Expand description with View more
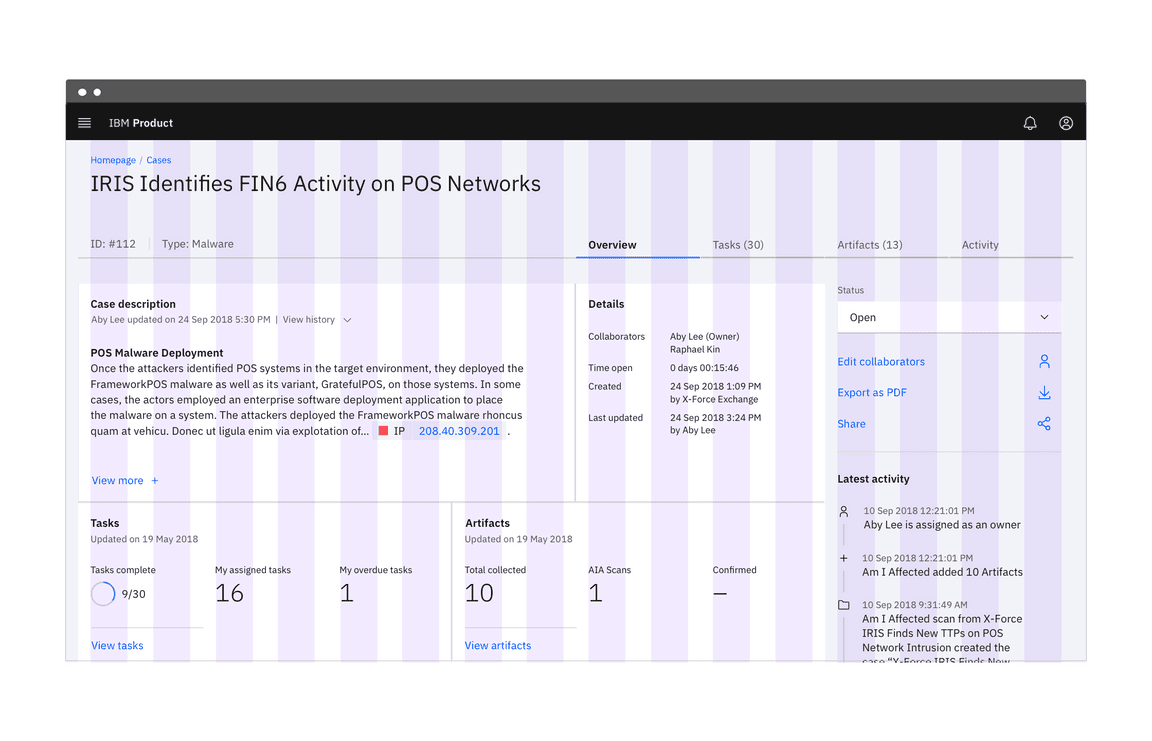 click(x=118, y=481)
